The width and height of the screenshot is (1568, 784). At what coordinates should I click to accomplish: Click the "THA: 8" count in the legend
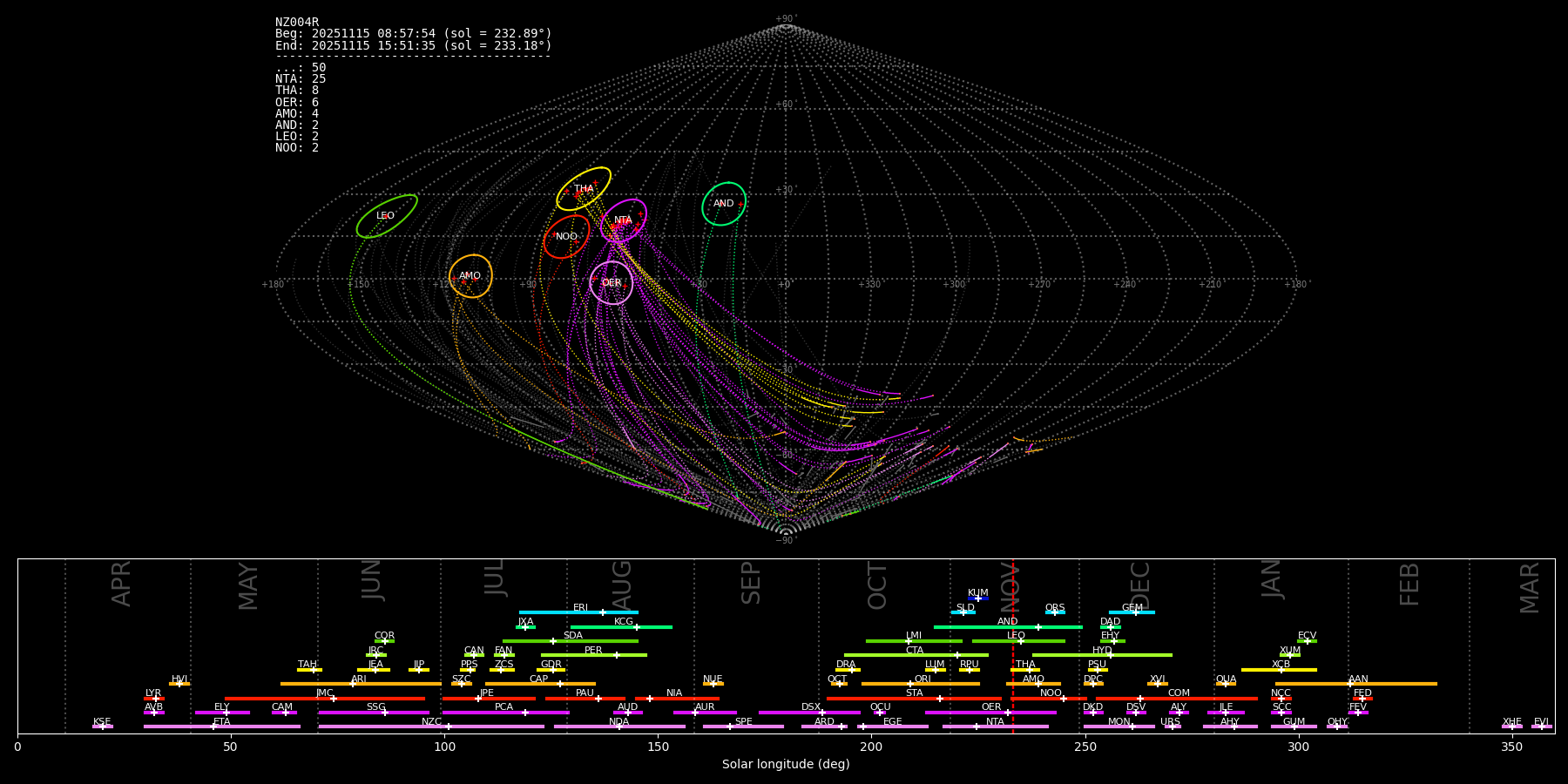pos(297,91)
